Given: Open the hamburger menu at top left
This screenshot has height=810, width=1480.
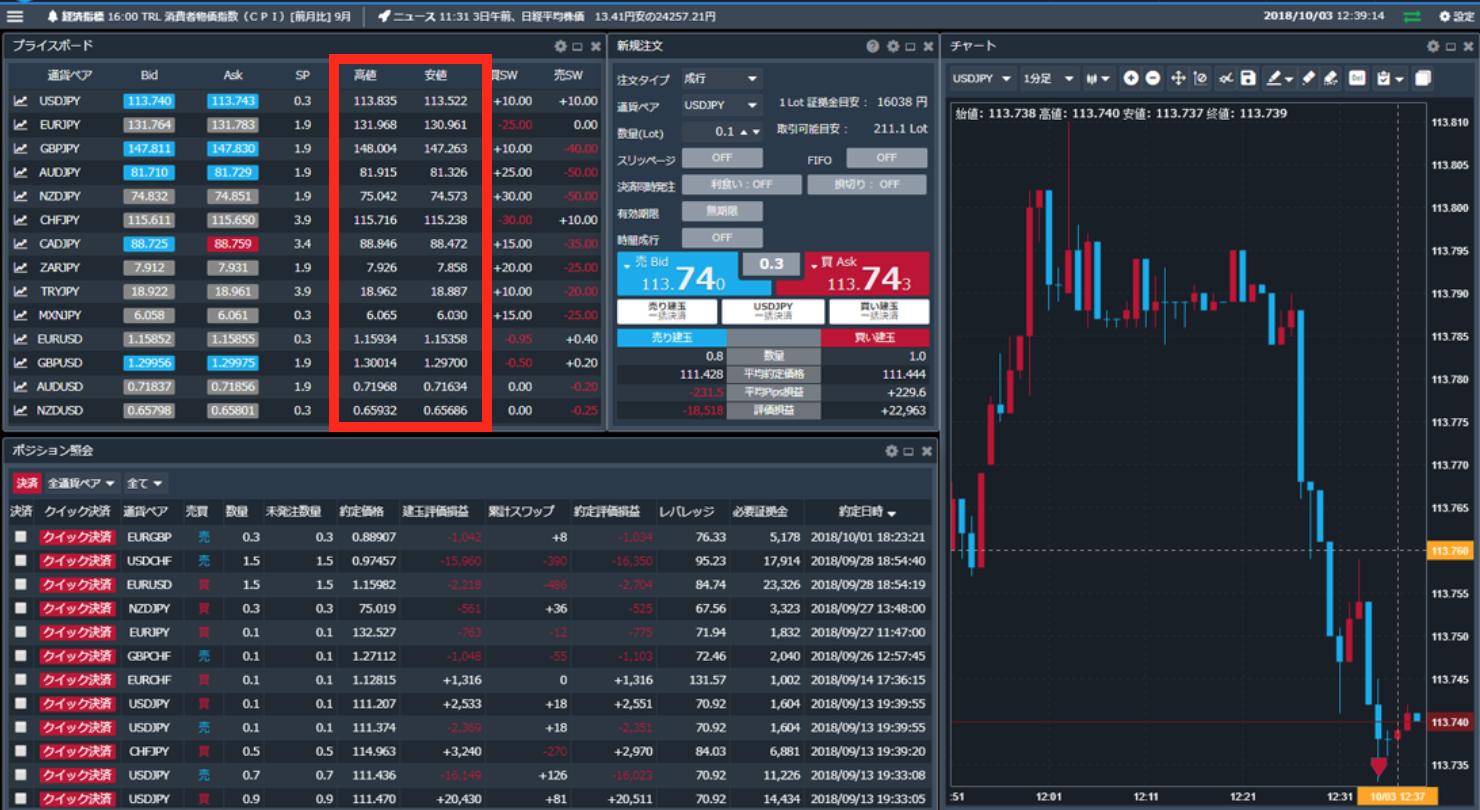Looking at the screenshot, I should click(x=15, y=16).
